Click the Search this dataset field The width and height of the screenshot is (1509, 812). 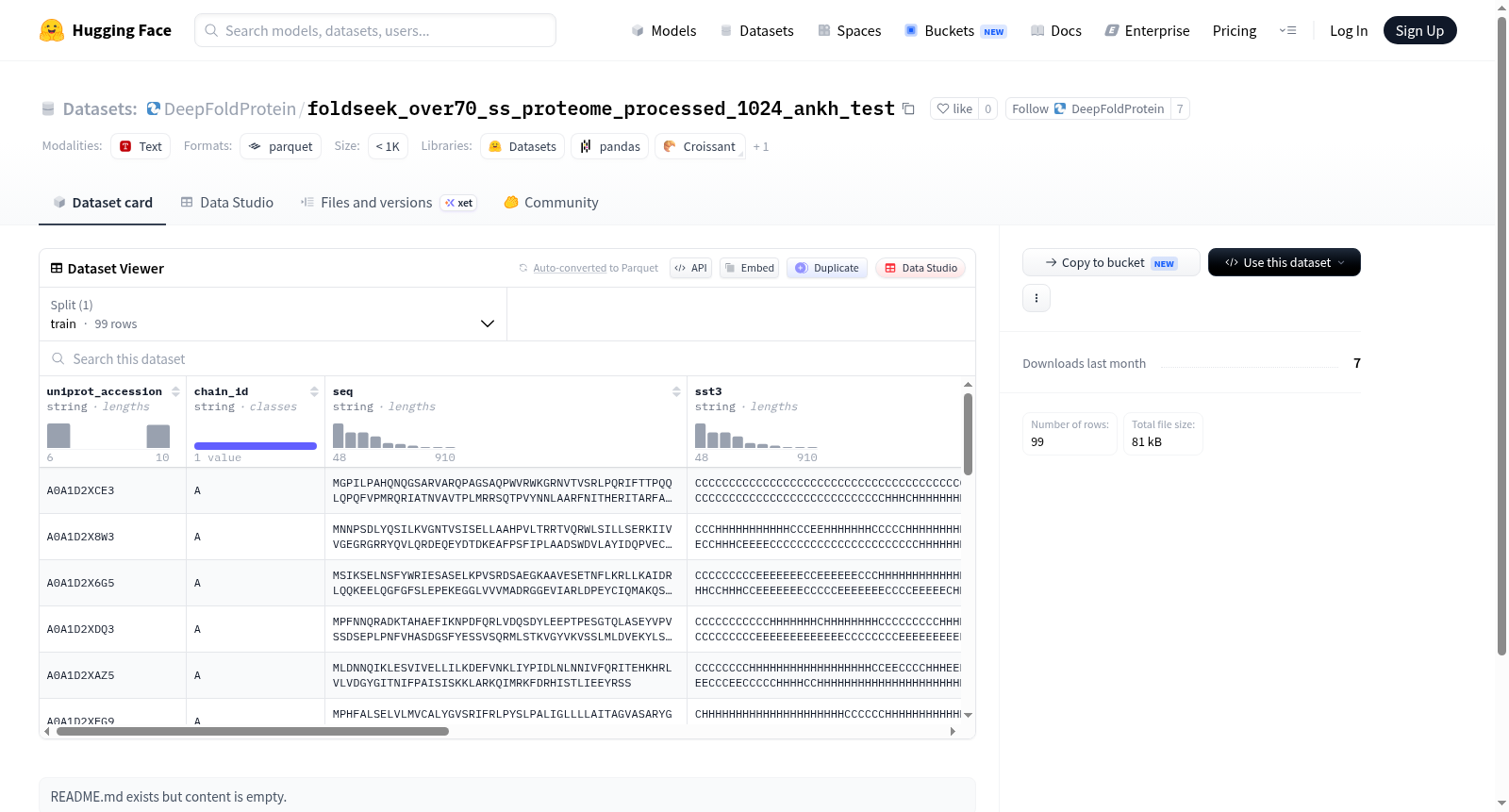[x=507, y=358]
